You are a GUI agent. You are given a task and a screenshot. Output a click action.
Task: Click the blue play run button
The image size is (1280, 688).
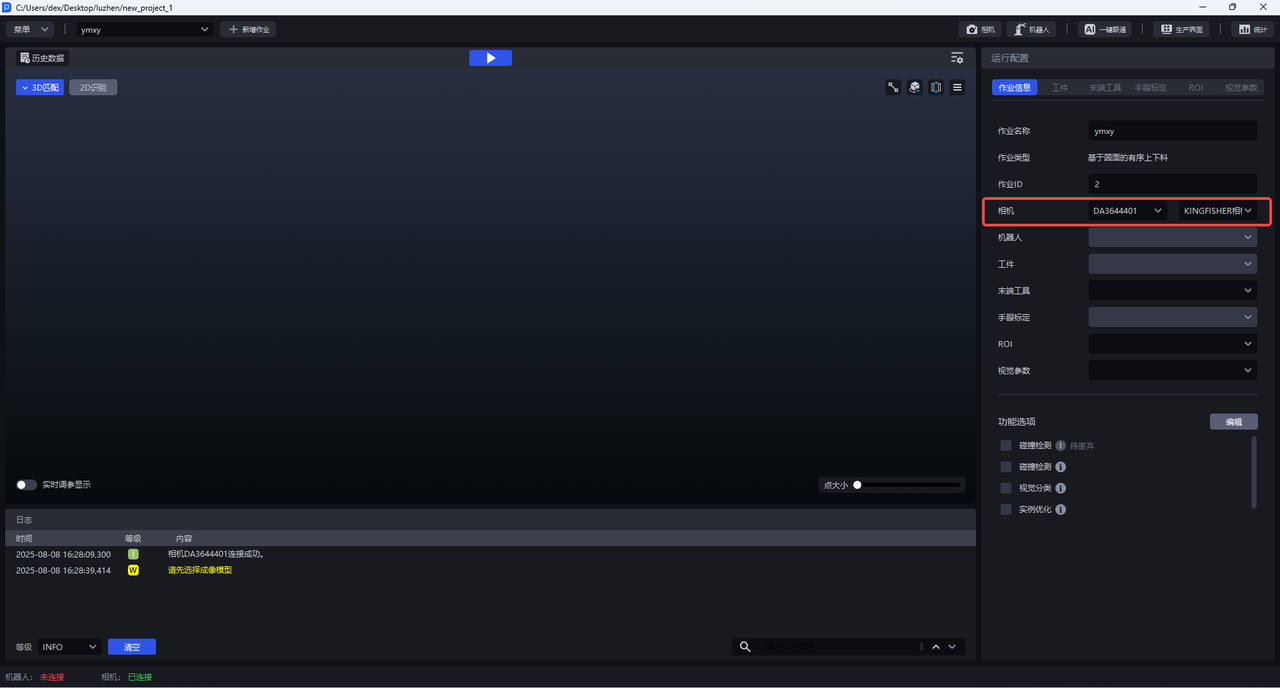tap(490, 58)
